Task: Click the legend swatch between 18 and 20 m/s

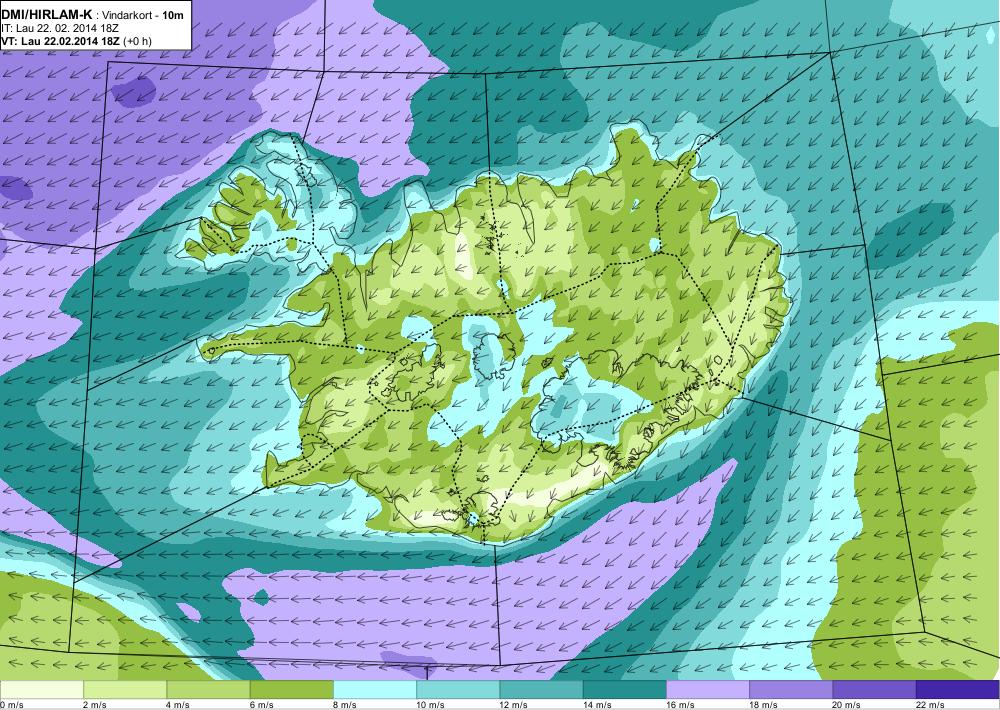Action: (x=791, y=690)
